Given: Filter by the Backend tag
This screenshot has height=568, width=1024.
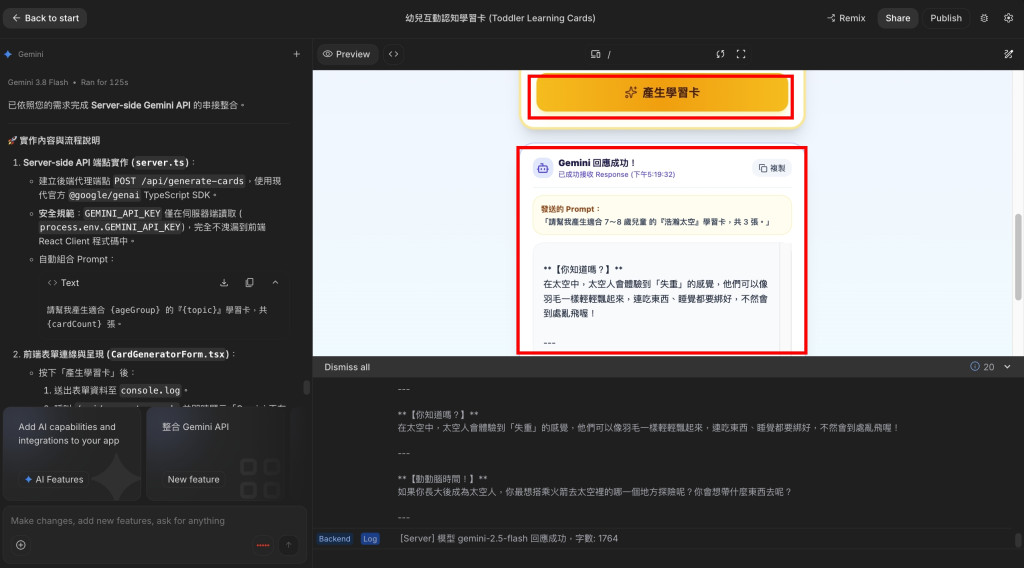Looking at the screenshot, I should (334, 539).
